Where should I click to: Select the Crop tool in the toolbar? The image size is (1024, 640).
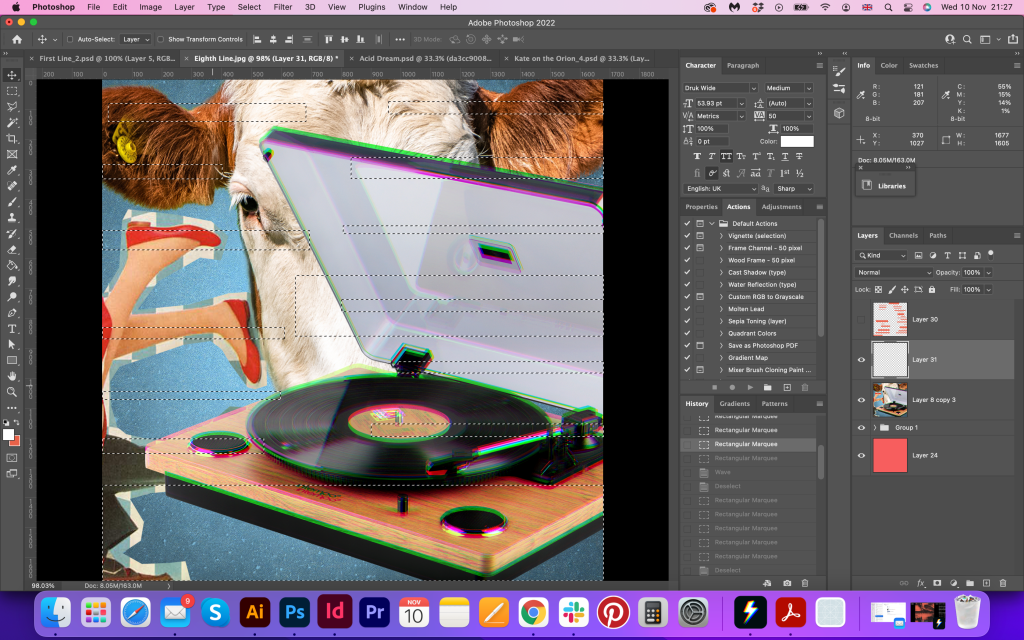coord(12,138)
